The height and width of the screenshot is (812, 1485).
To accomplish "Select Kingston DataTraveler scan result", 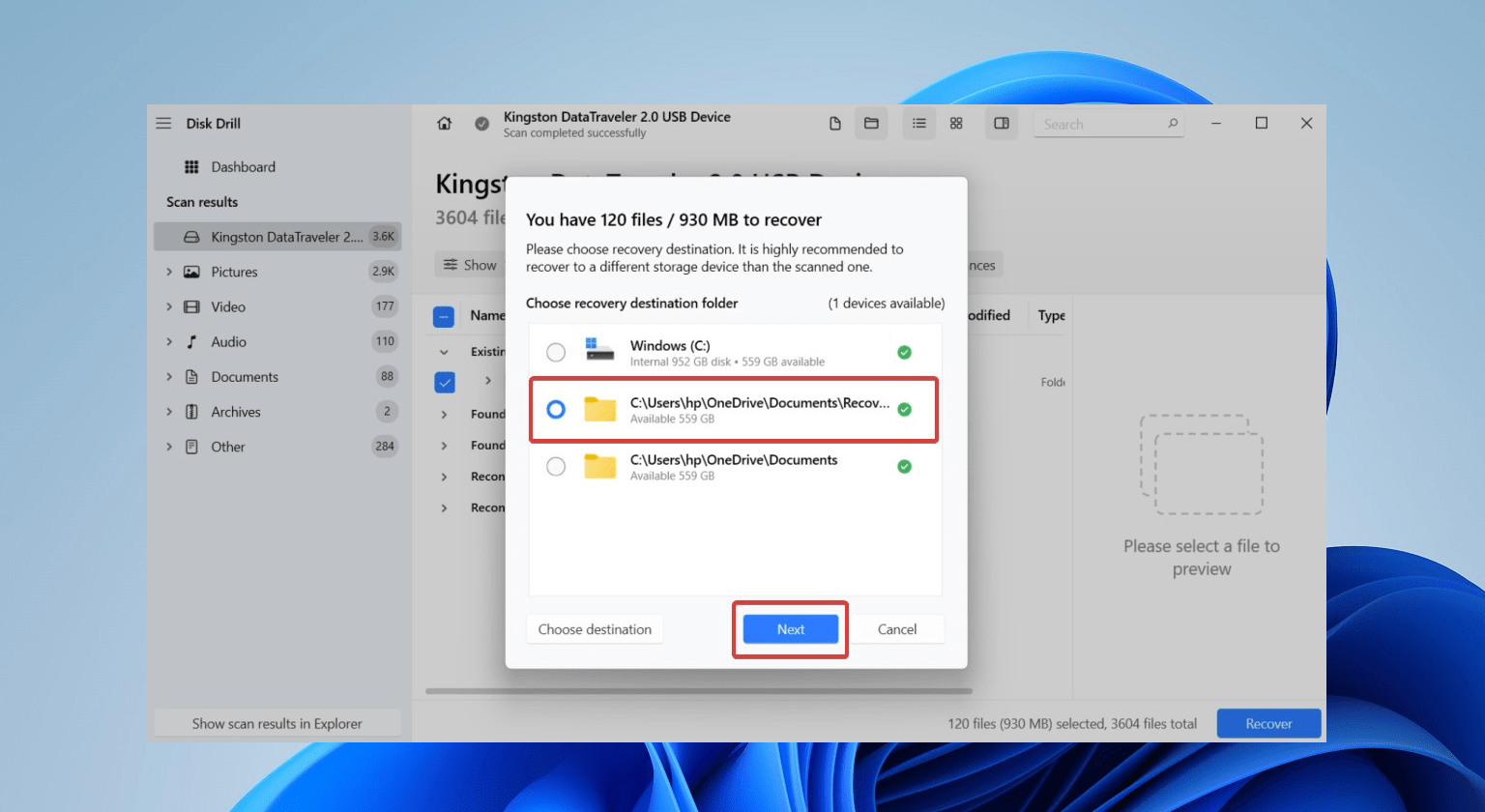I will coord(277,237).
